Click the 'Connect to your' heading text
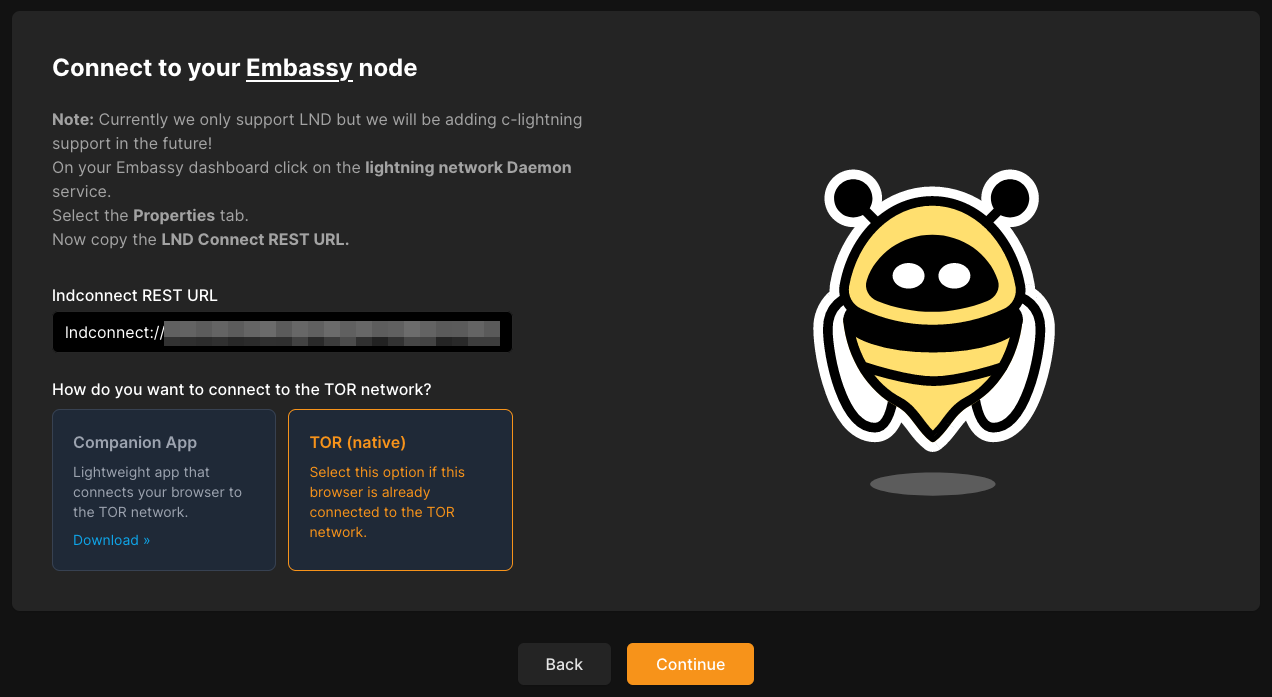The width and height of the screenshot is (1272, 697). (146, 68)
